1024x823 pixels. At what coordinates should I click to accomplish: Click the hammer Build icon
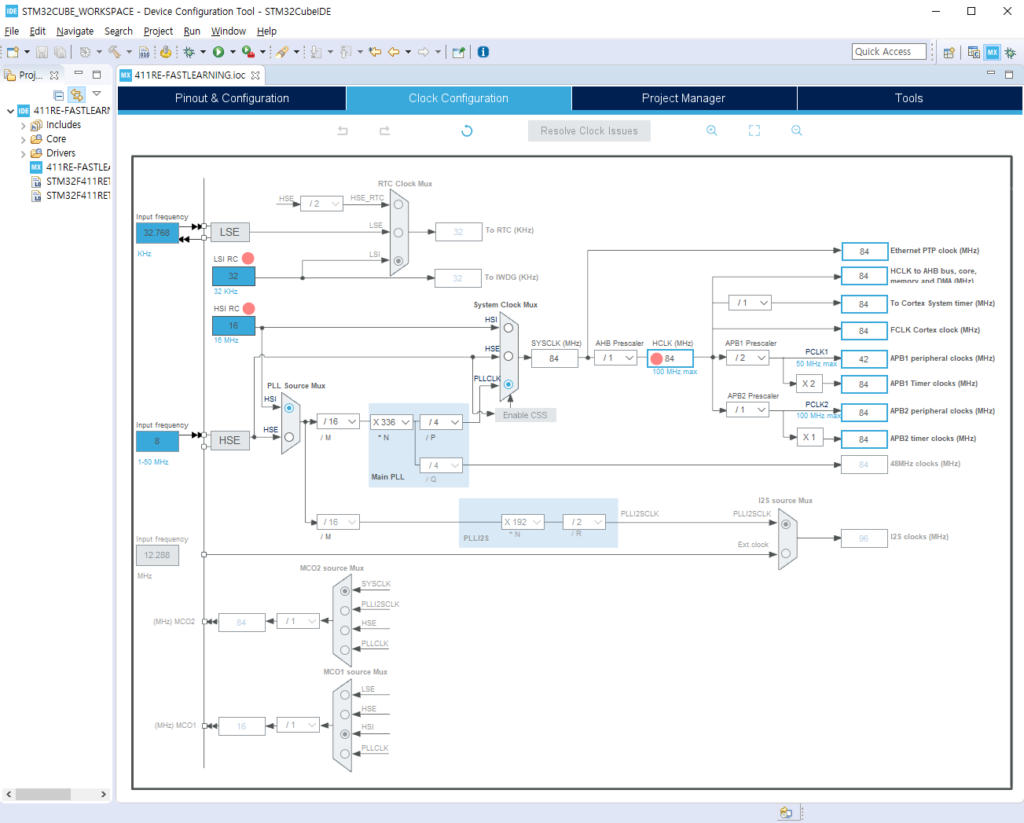pos(115,52)
